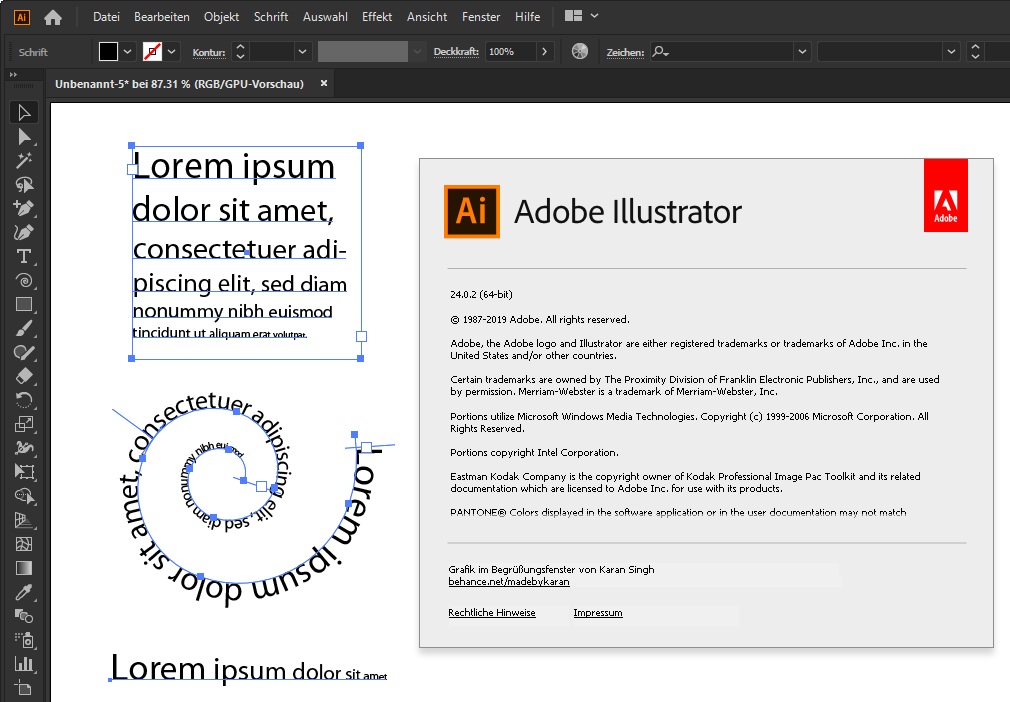The height and width of the screenshot is (702, 1010).
Task: Click the Zeichen font search field
Action: 721,52
